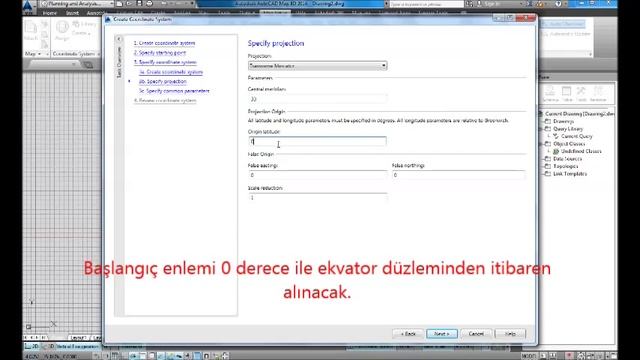Expand the Coordinate System ribbon panel title
640x360 pixels.
tap(76, 54)
